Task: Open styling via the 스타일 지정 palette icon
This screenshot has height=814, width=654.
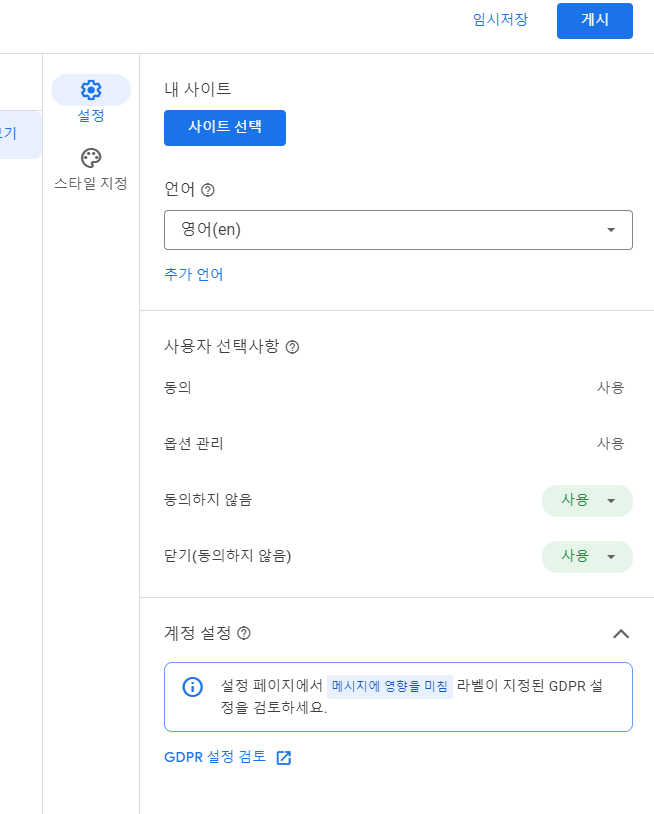Action: pyautogui.click(x=91, y=157)
